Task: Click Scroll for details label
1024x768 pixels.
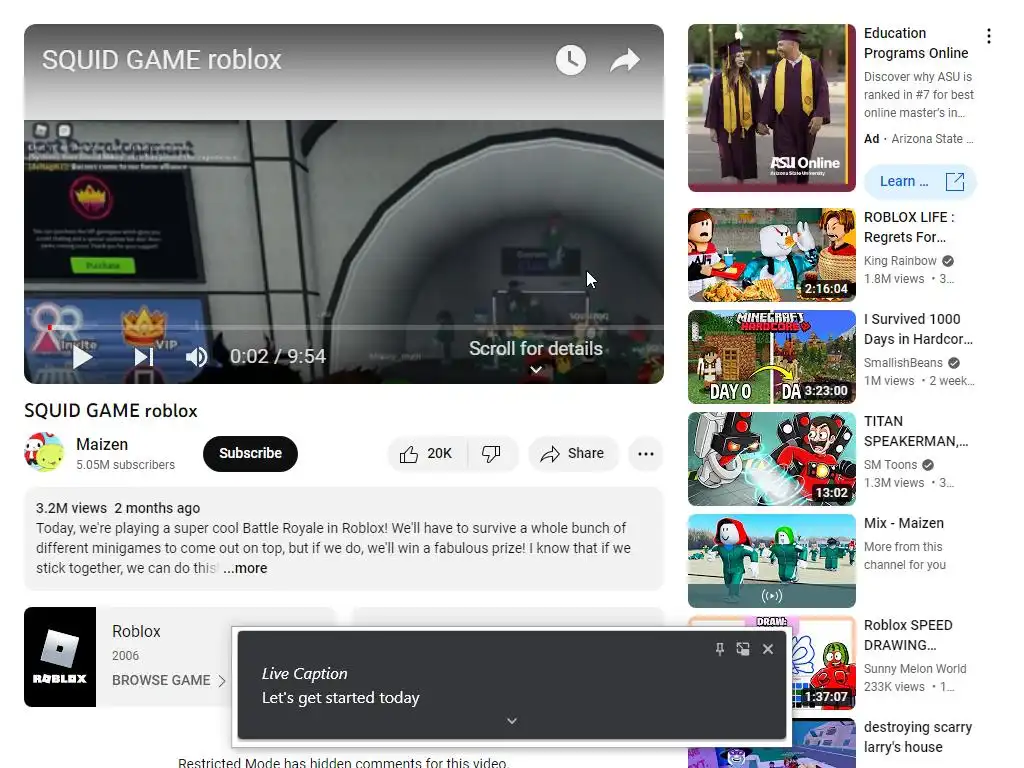Action: click(x=536, y=349)
